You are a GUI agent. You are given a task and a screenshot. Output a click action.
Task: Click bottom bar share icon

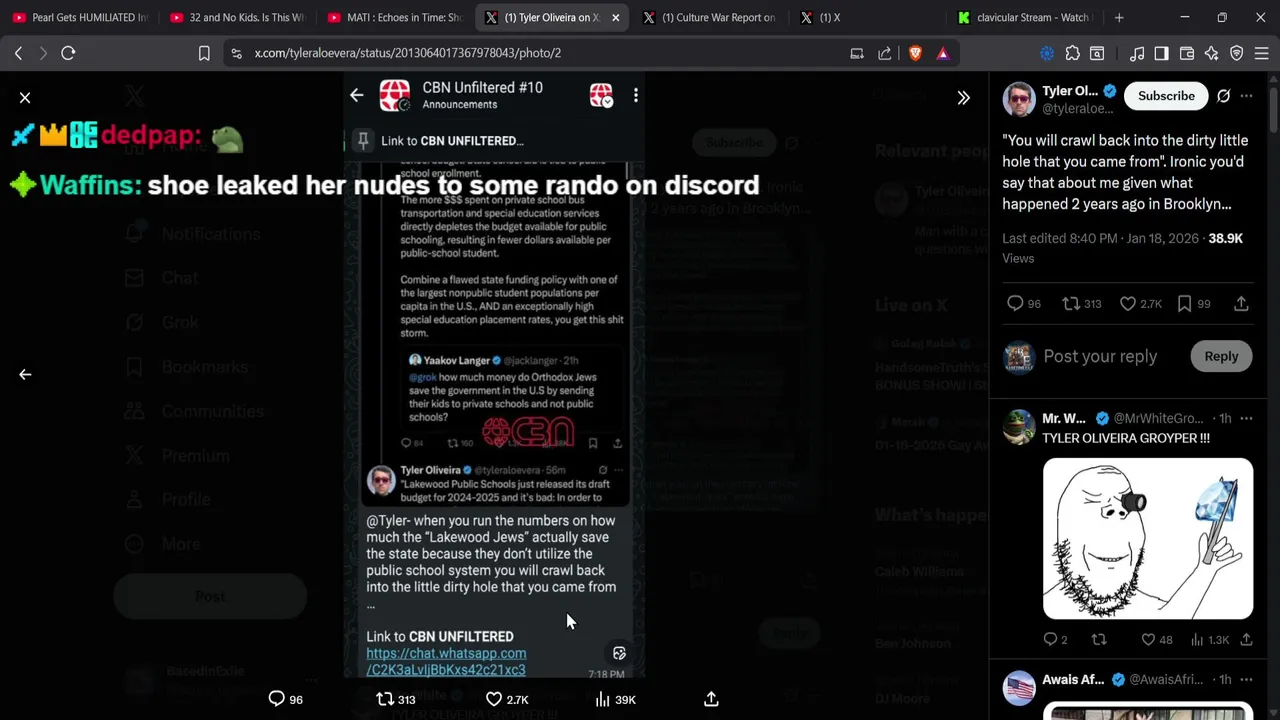click(x=711, y=699)
